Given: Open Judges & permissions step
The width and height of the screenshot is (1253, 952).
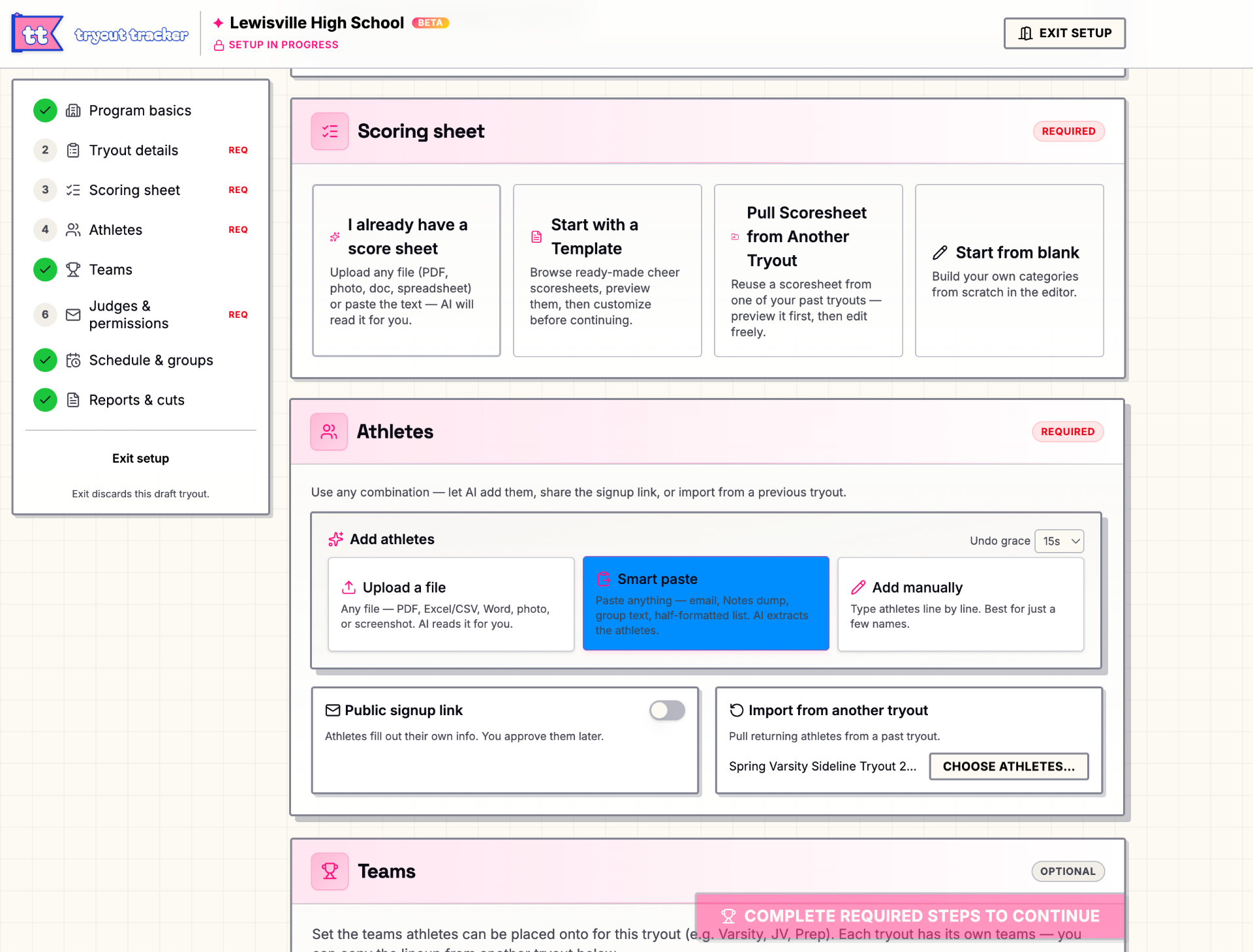Looking at the screenshot, I should click(140, 315).
